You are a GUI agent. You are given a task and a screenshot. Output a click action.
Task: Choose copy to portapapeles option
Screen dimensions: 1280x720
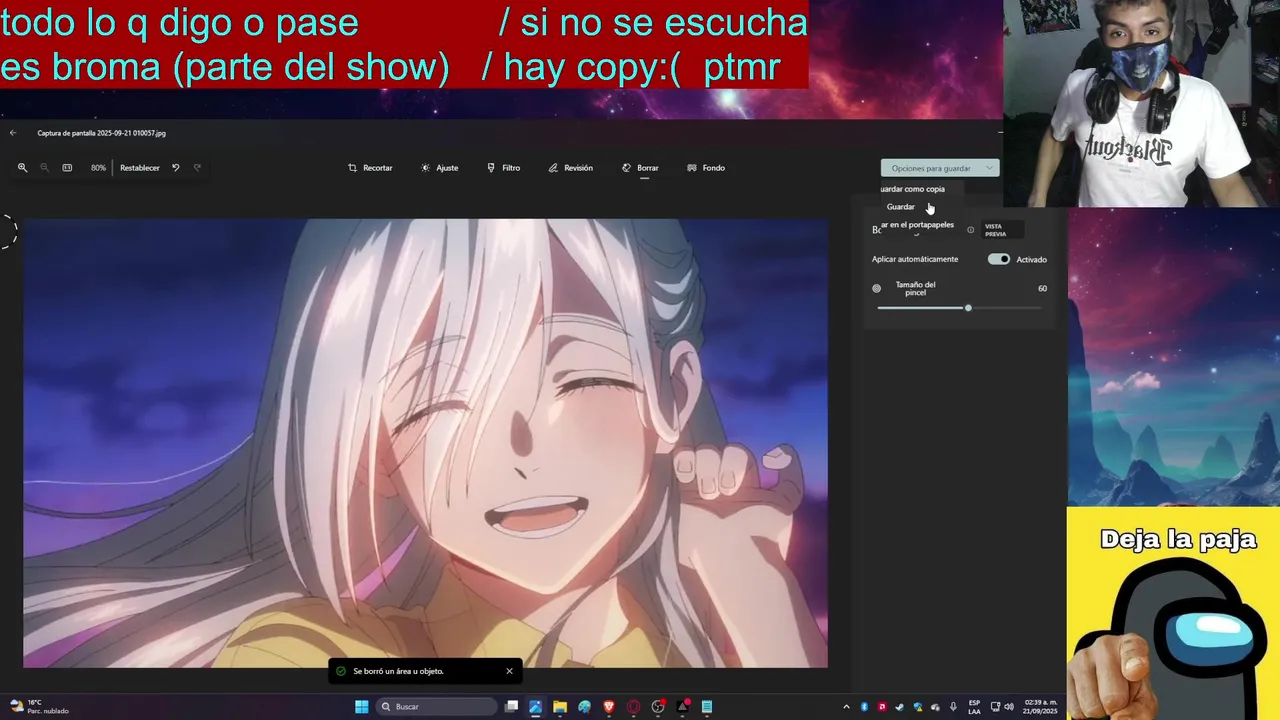917,225
